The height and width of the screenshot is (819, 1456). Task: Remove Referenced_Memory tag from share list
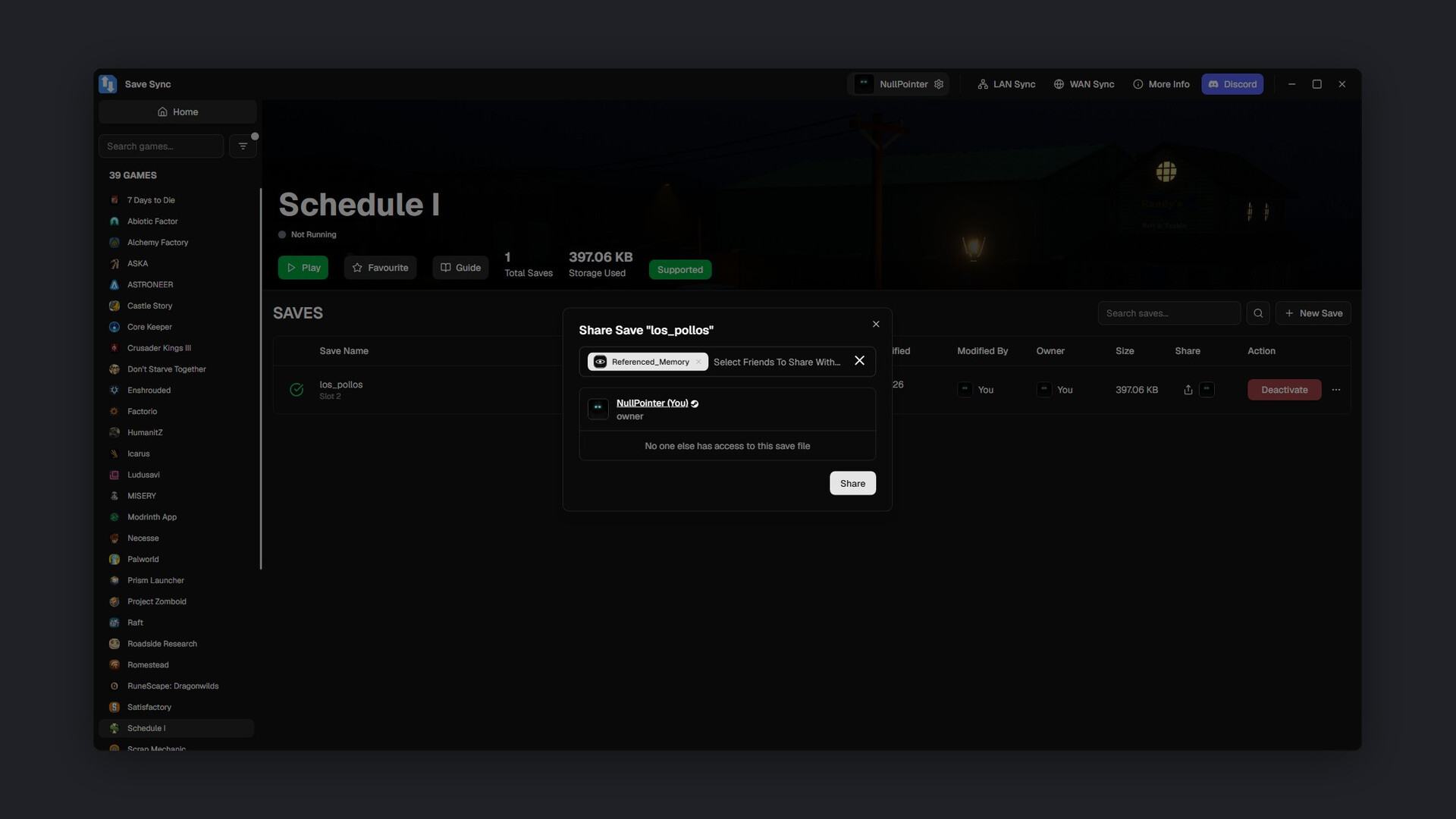click(x=698, y=362)
